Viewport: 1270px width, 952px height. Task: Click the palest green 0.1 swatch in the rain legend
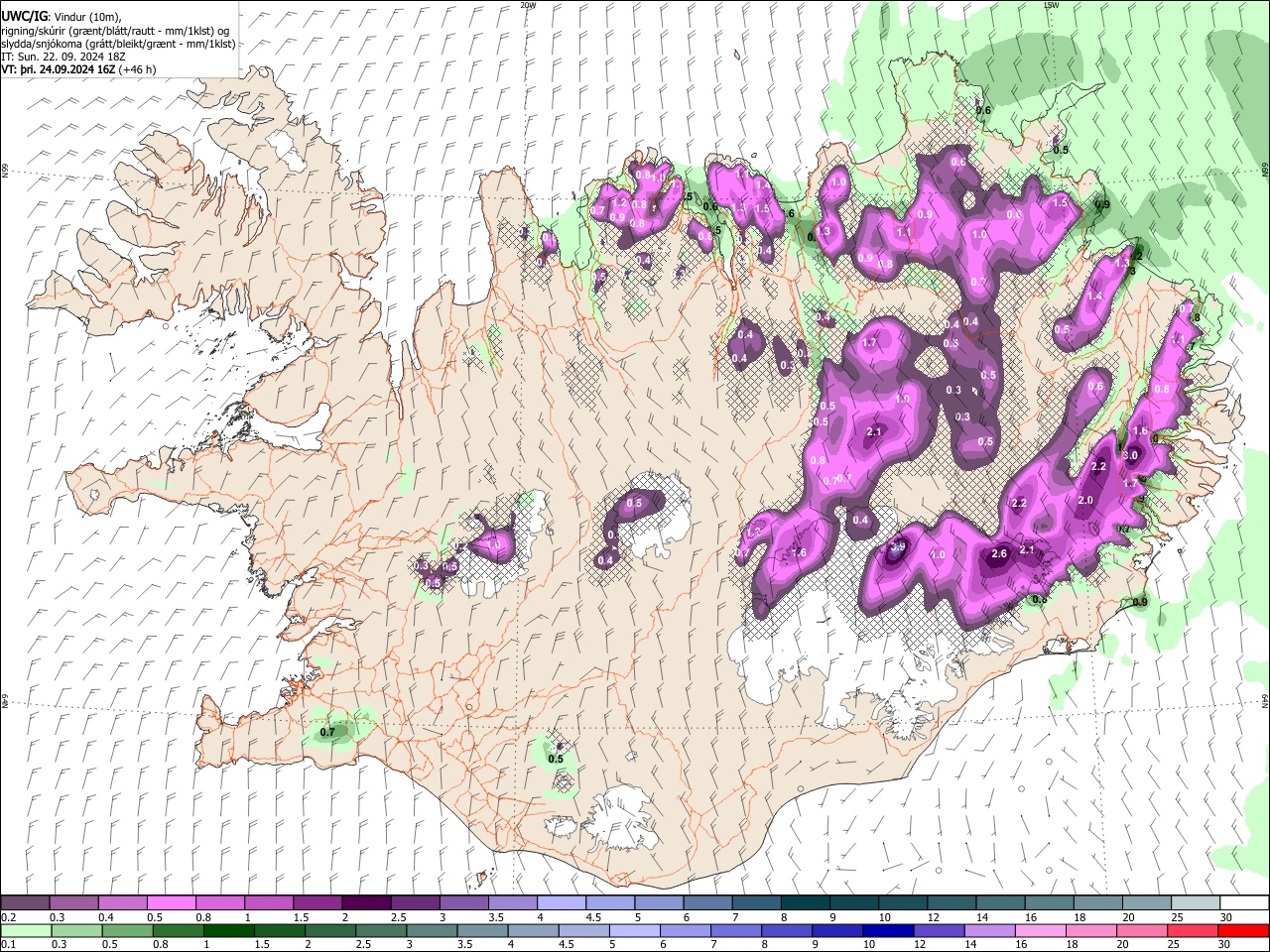(25, 930)
